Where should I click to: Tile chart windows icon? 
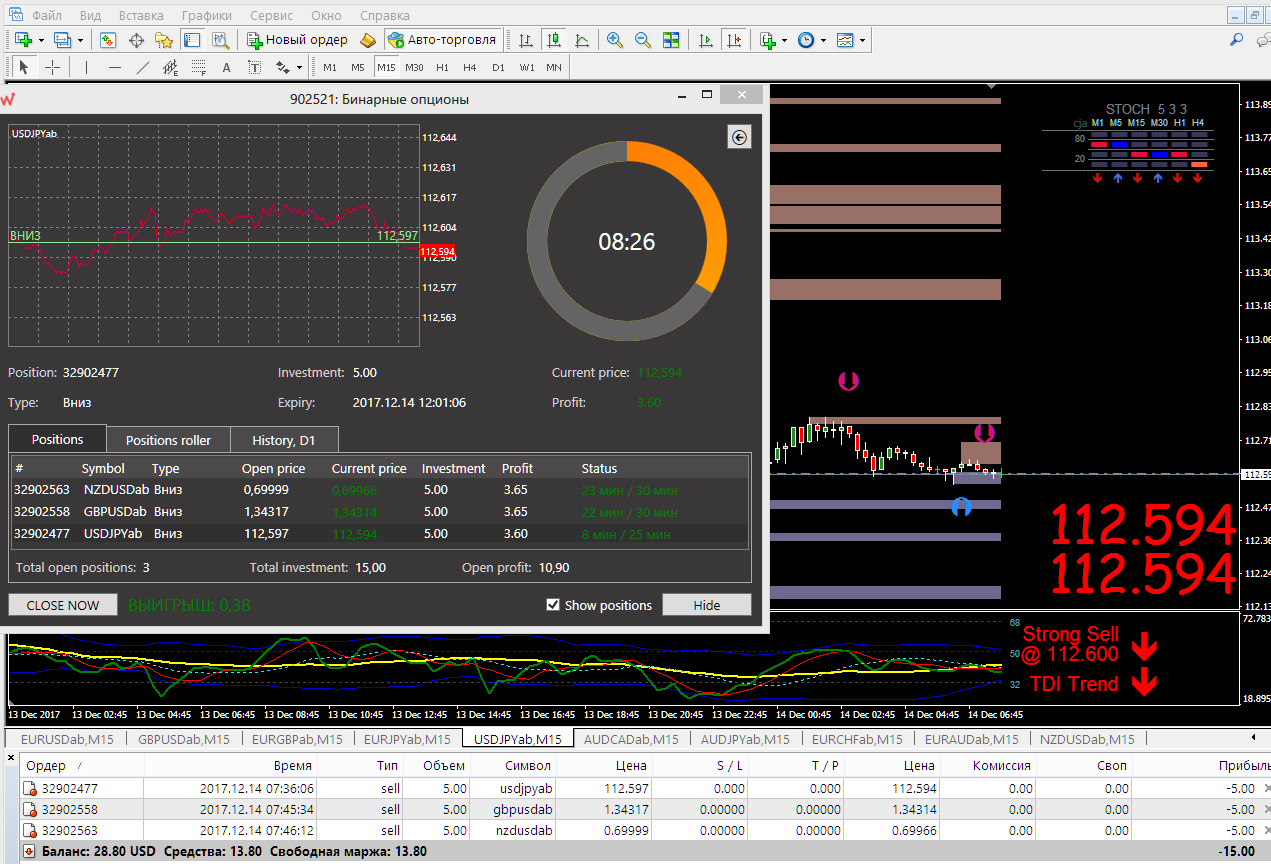pyautogui.click(x=671, y=40)
